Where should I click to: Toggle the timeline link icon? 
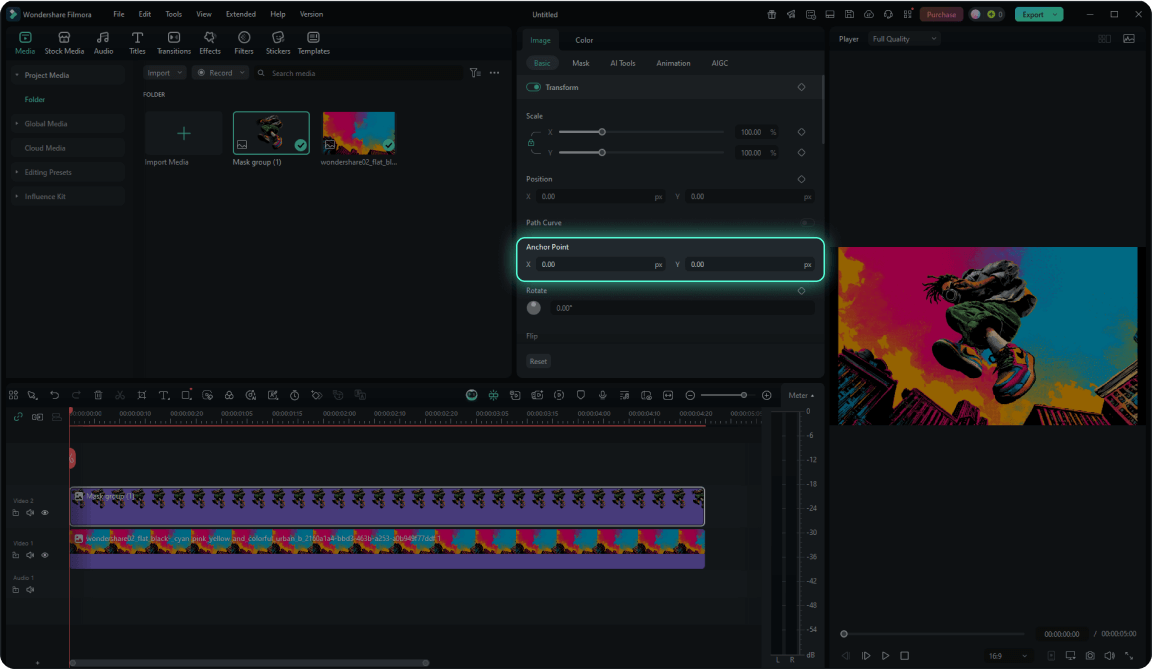click(18, 417)
